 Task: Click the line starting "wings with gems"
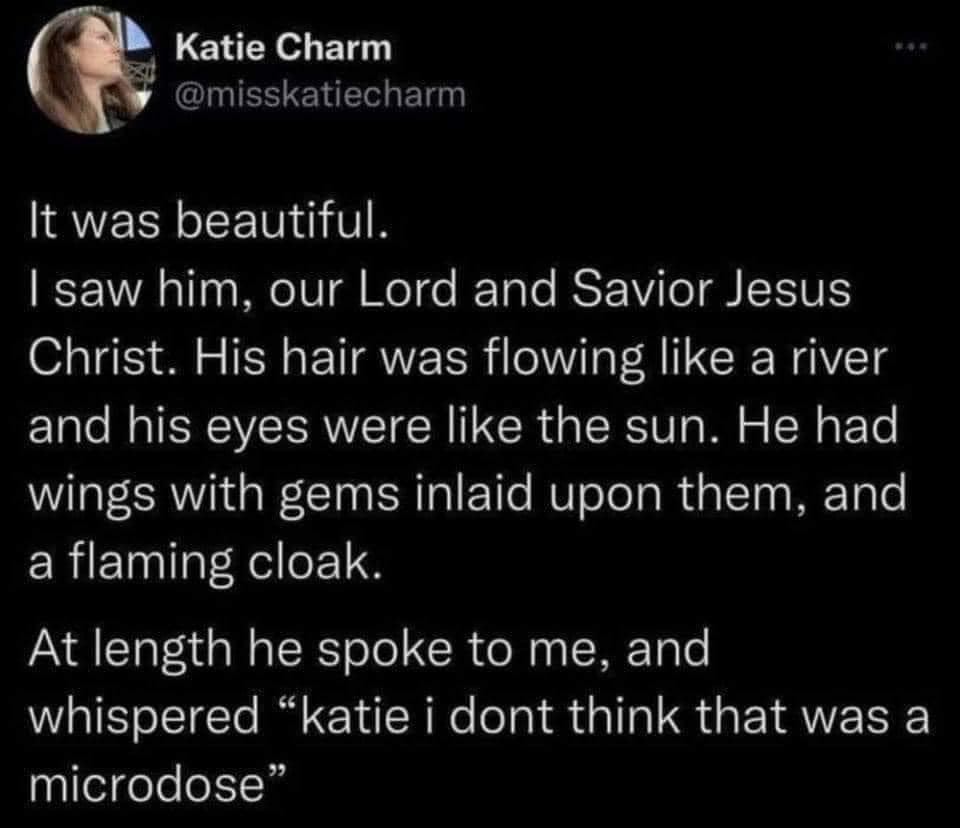pos(467,495)
